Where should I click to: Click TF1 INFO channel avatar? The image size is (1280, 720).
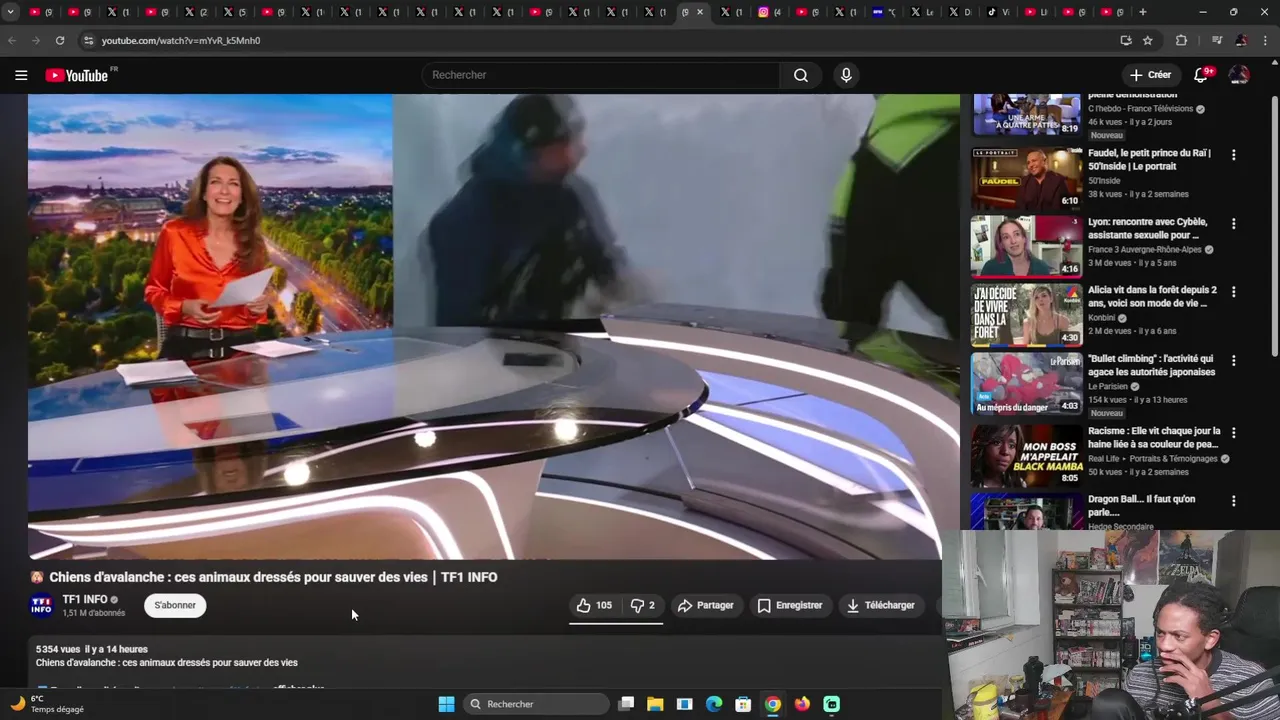point(41,605)
